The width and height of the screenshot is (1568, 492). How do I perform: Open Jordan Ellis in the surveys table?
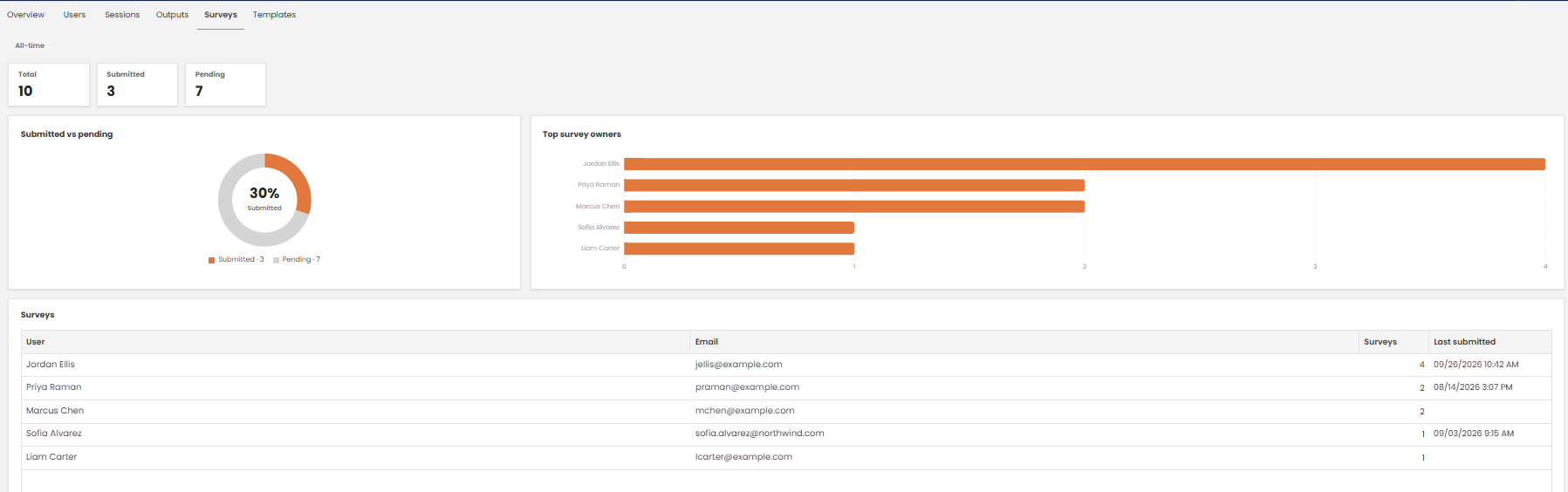51,365
